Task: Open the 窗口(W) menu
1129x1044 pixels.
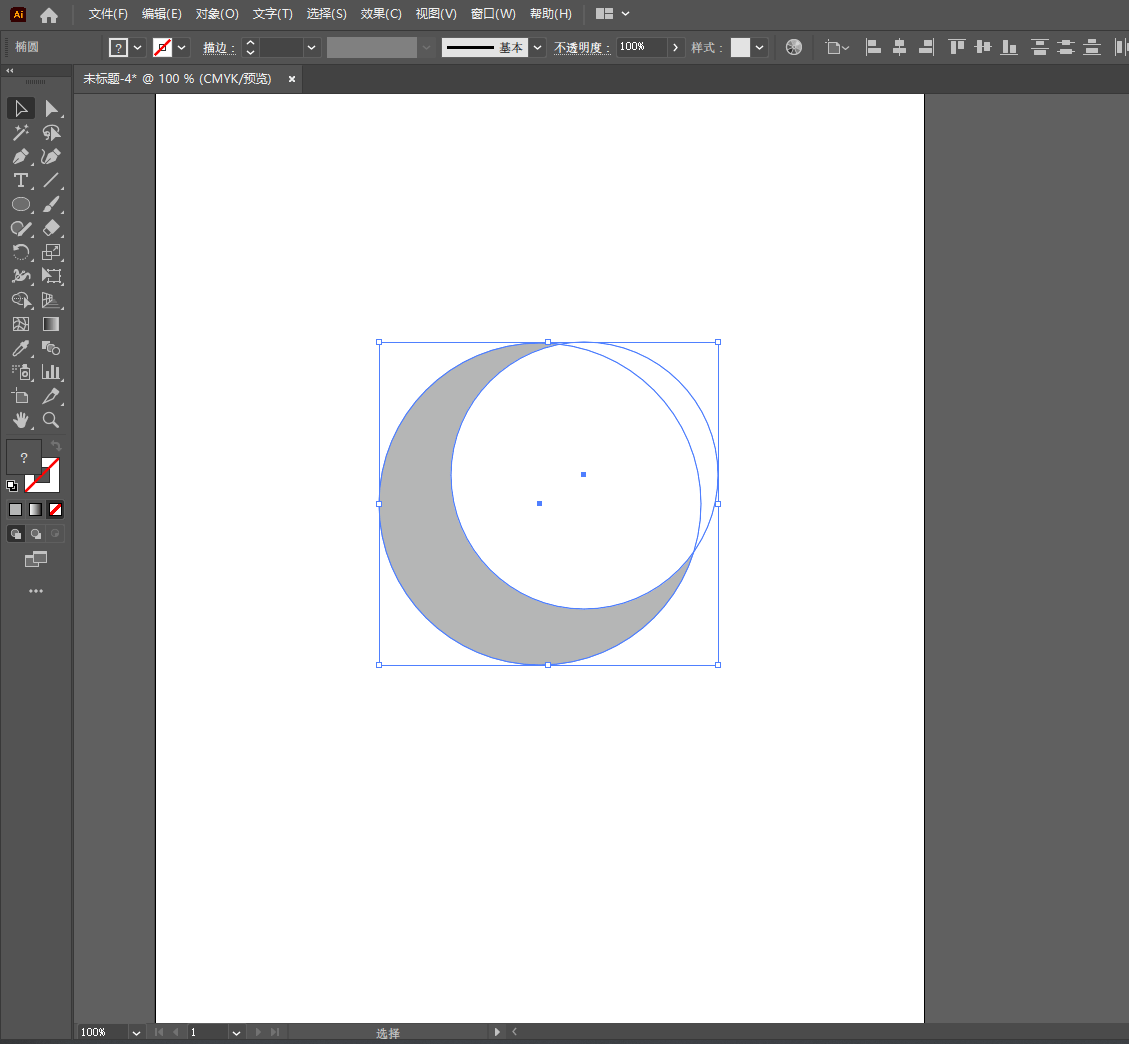Action: point(493,14)
